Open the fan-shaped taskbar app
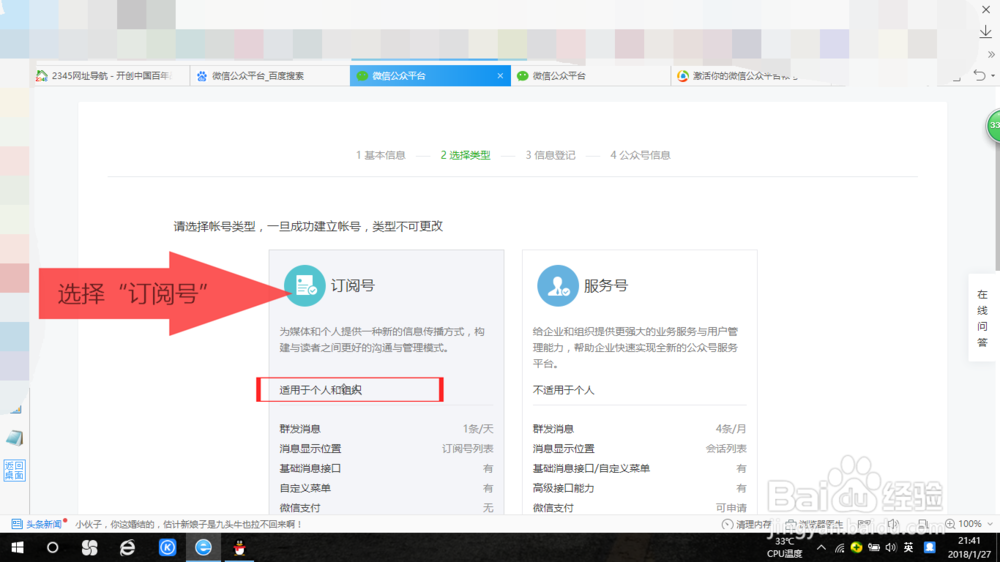The width and height of the screenshot is (1000, 562). [89, 548]
